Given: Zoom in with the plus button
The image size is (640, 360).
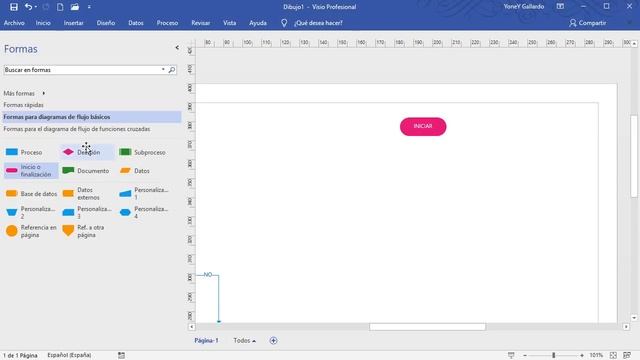Looking at the screenshot, I should (x=582, y=356).
